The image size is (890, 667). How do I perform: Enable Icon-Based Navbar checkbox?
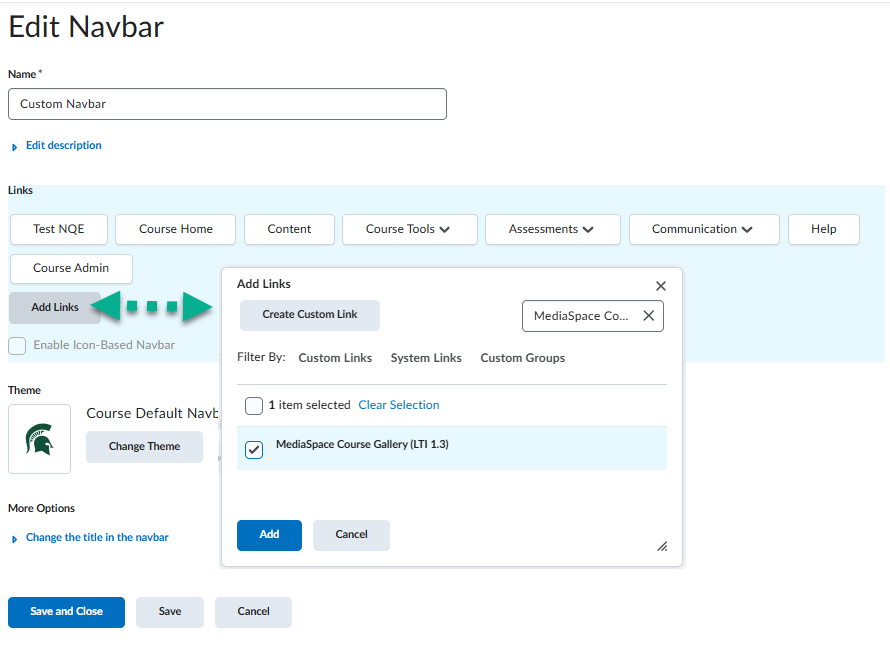click(x=18, y=346)
